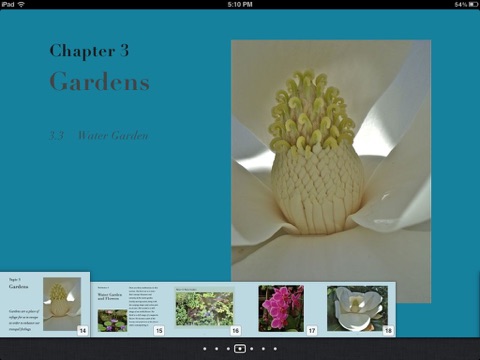Image resolution: width=480 pixels, height=360 pixels.
Task: Open page 17 pink orchid thumbnail
Action: pyautogui.click(x=281, y=309)
